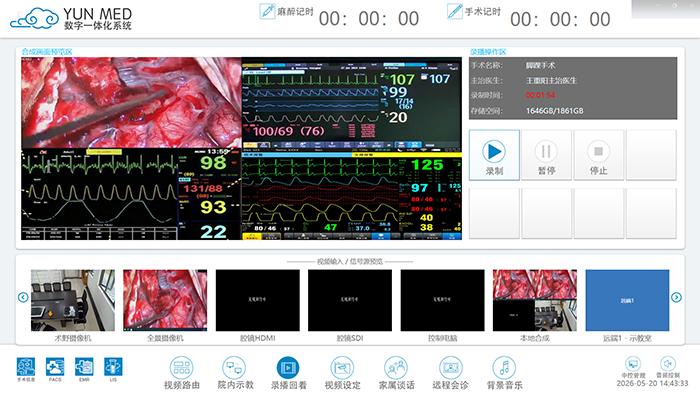Screen dimensions: 700x394
Task: Select the 腔镜HDMI source thumbnail
Action: click(258, 300)
